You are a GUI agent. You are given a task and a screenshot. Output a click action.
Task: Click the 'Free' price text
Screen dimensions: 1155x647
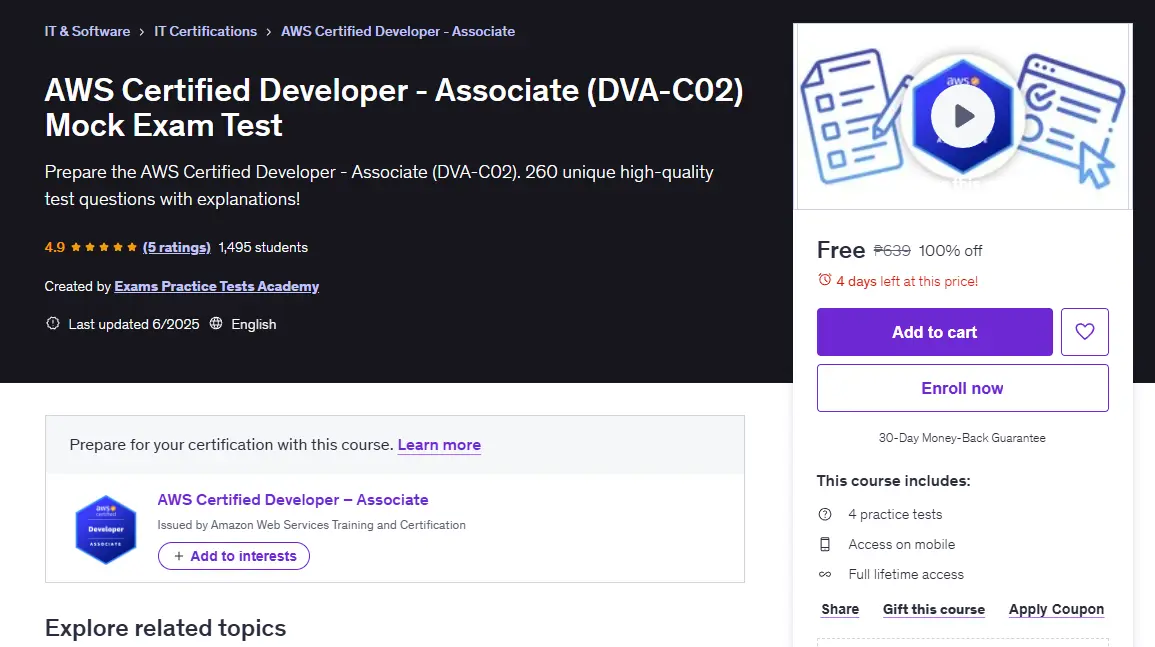coord(840,250)
